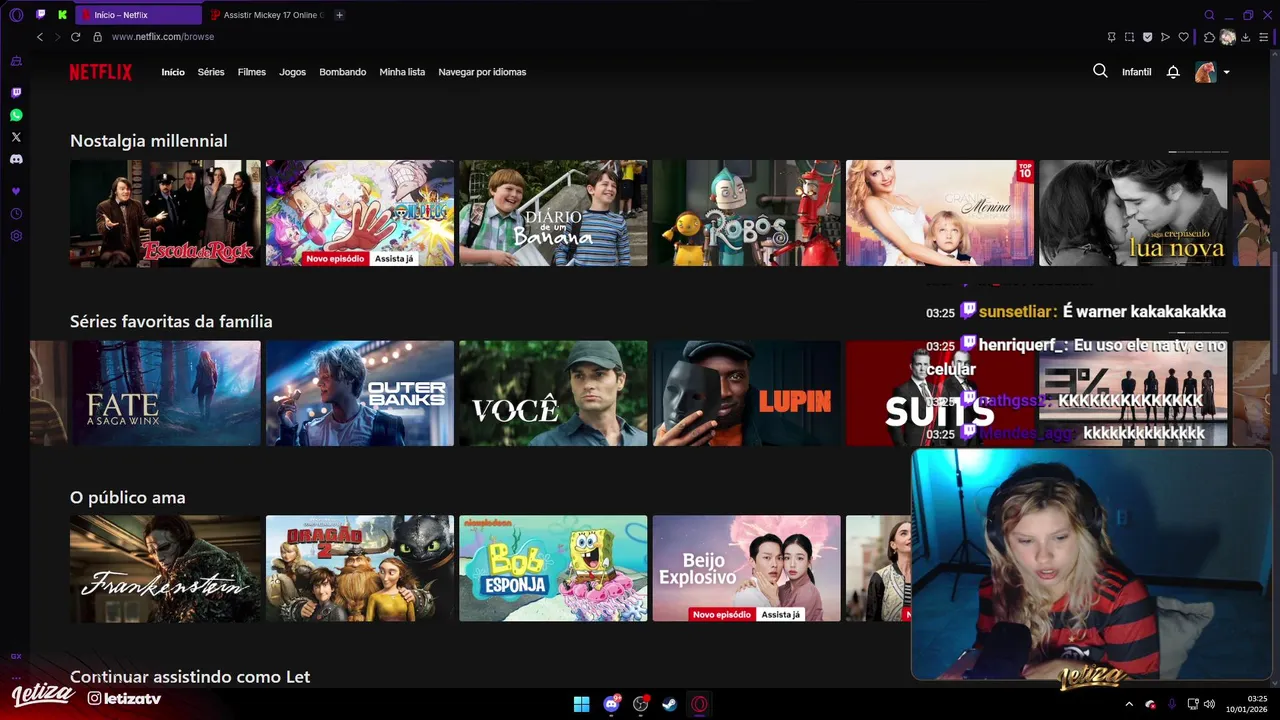Open the Você series thumbnail

[x=553, y=393]
